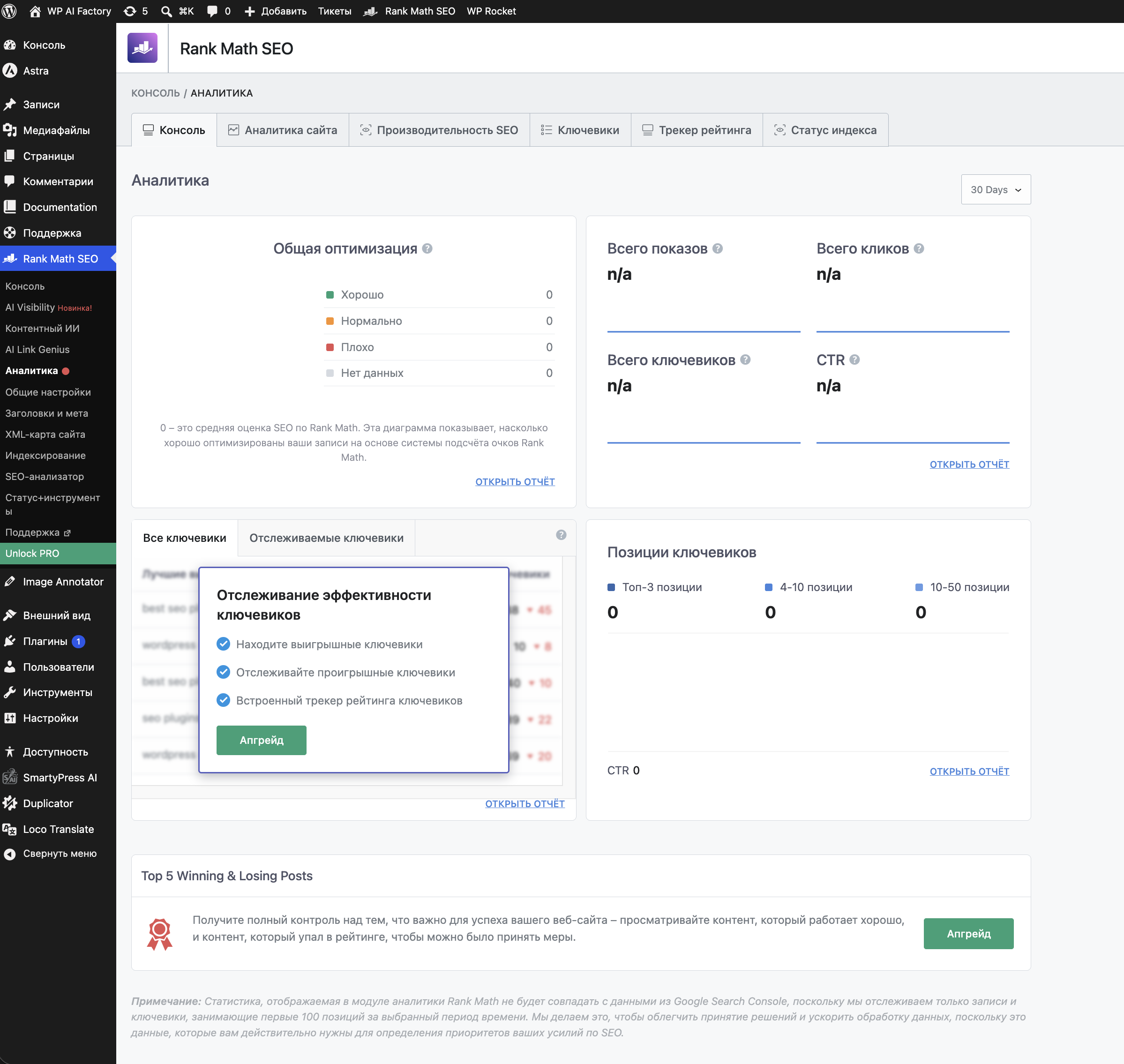Click ОТКРЫТЬ ОТЧЁТ below keywords table

click(525, 804)
